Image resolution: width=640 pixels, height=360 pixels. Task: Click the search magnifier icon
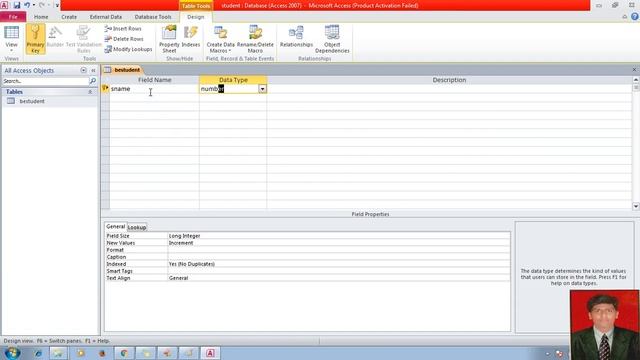click(93, 81)
